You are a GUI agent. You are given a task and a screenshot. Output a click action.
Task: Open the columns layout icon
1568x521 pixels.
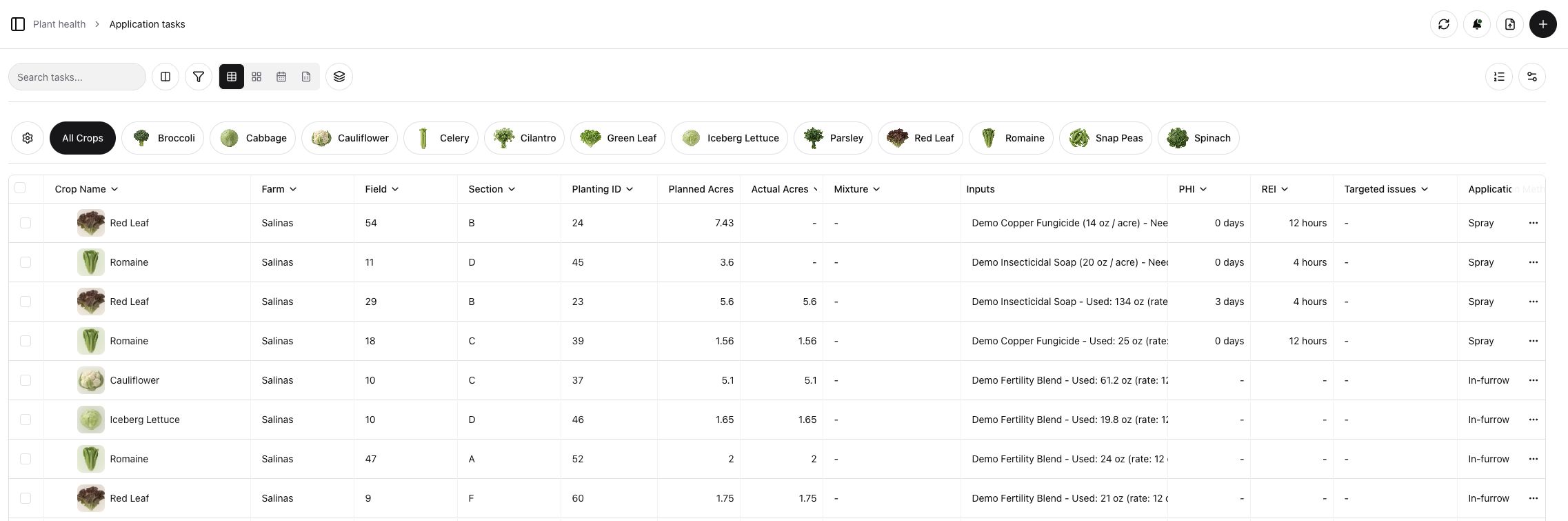click(x=165, y=77)
